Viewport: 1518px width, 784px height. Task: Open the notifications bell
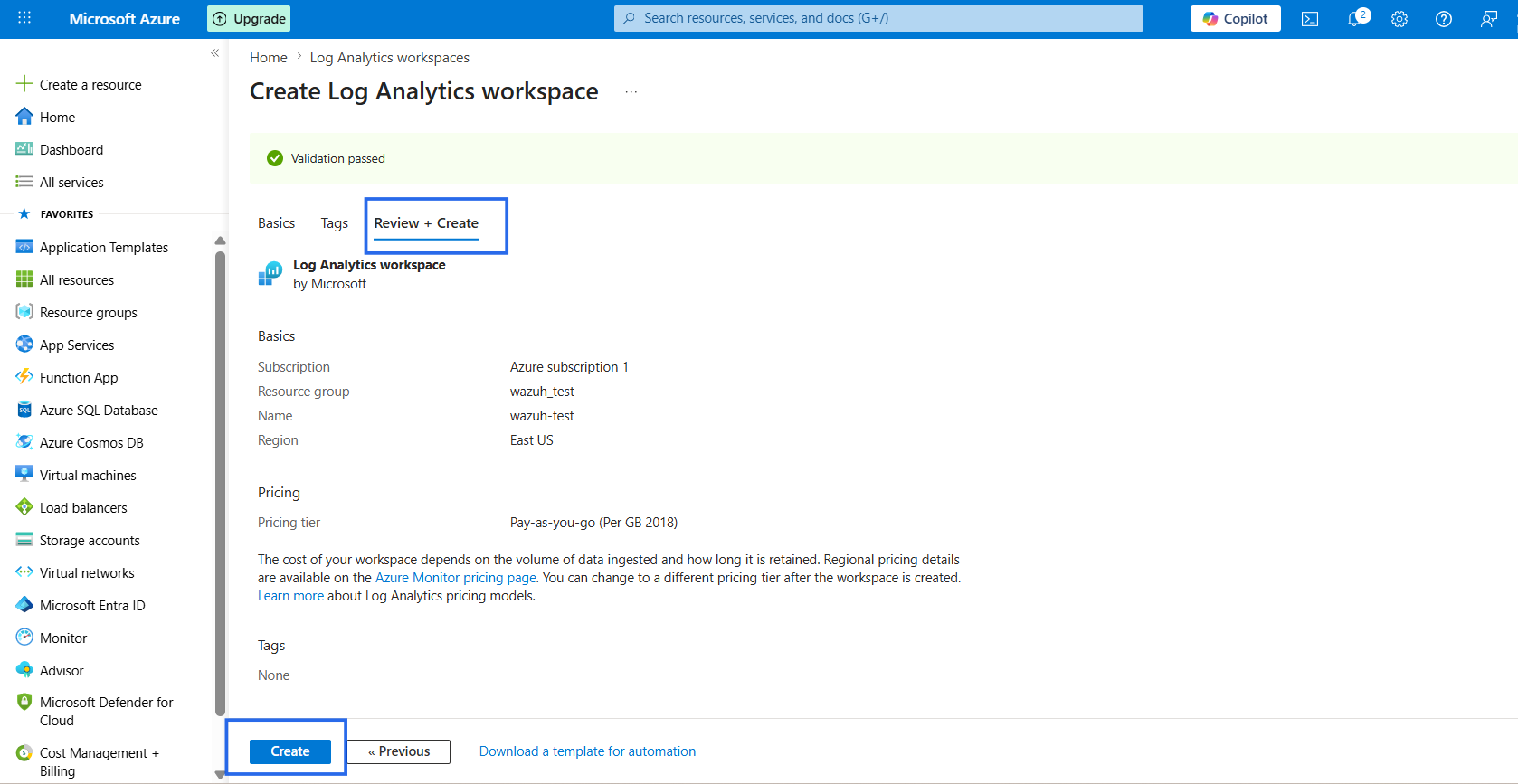point(1355,19)
